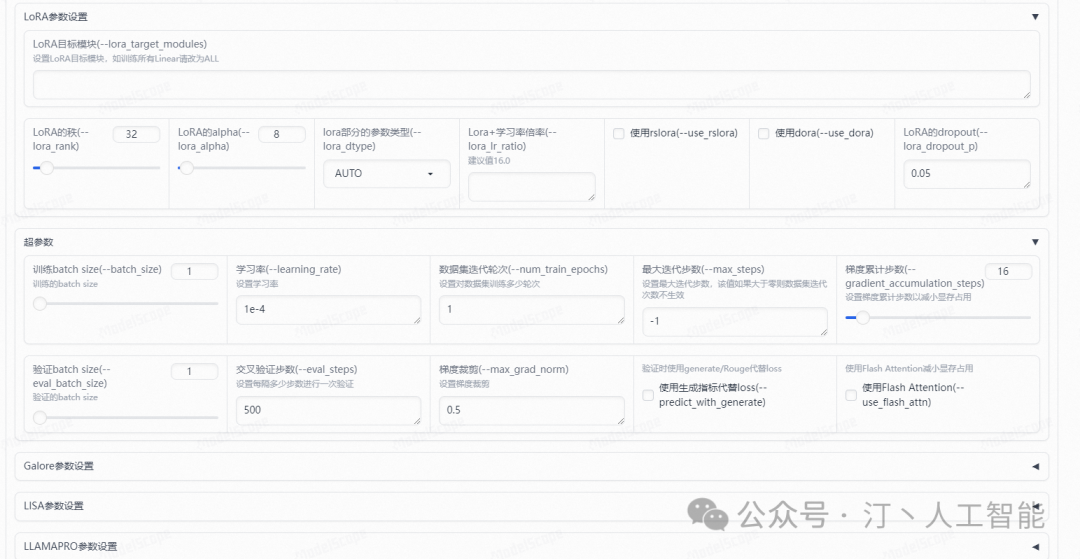
Task: Click the lora_lr_ratio input field
Action: pos(532,187)
